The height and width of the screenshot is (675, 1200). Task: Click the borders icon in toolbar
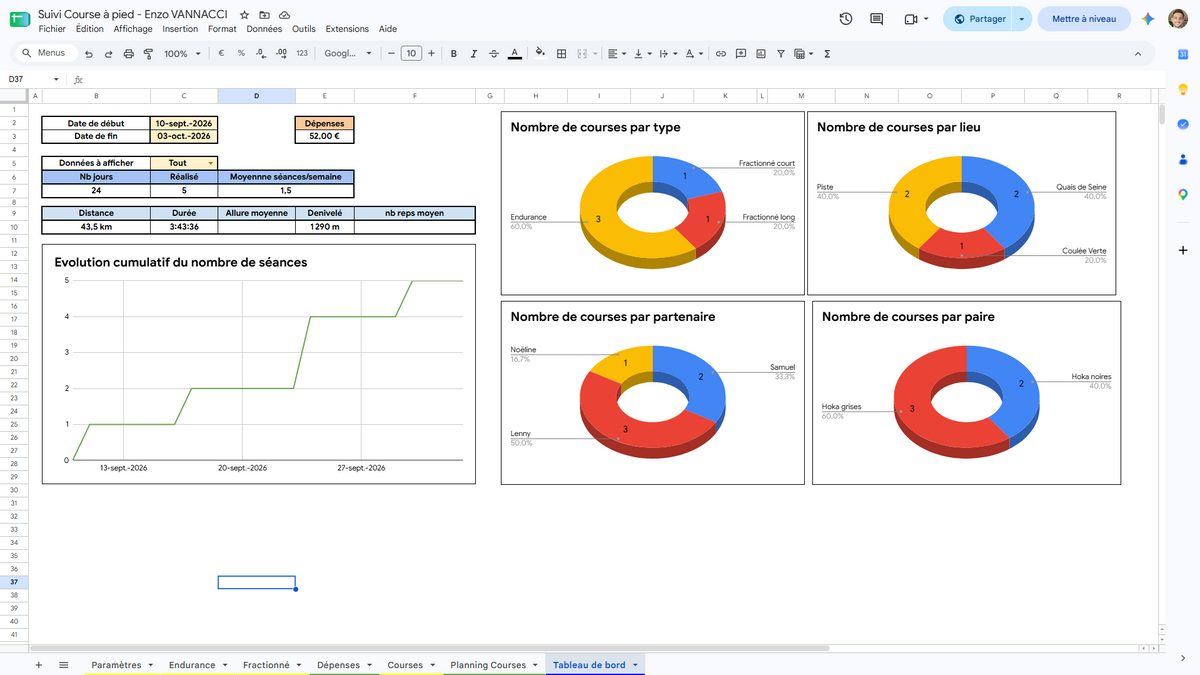coord(562,54)
